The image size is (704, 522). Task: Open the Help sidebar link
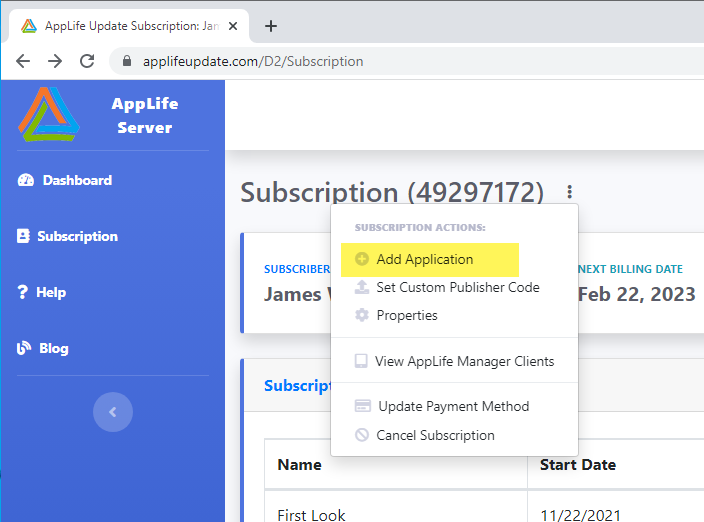(42, 292)
